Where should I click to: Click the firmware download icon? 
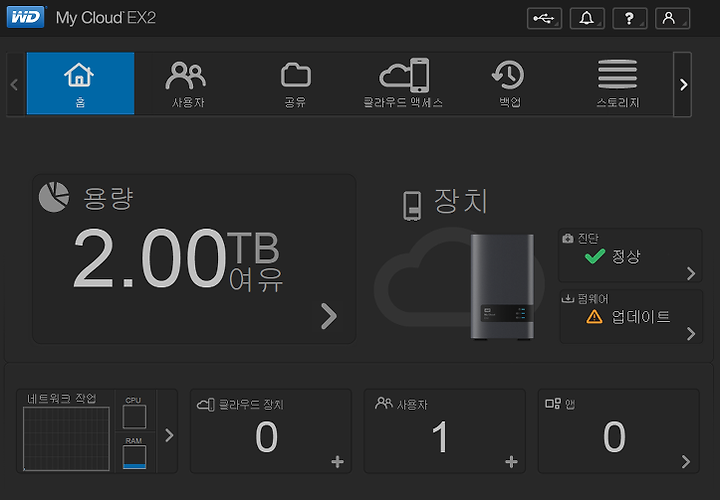(x=568, y=298)
